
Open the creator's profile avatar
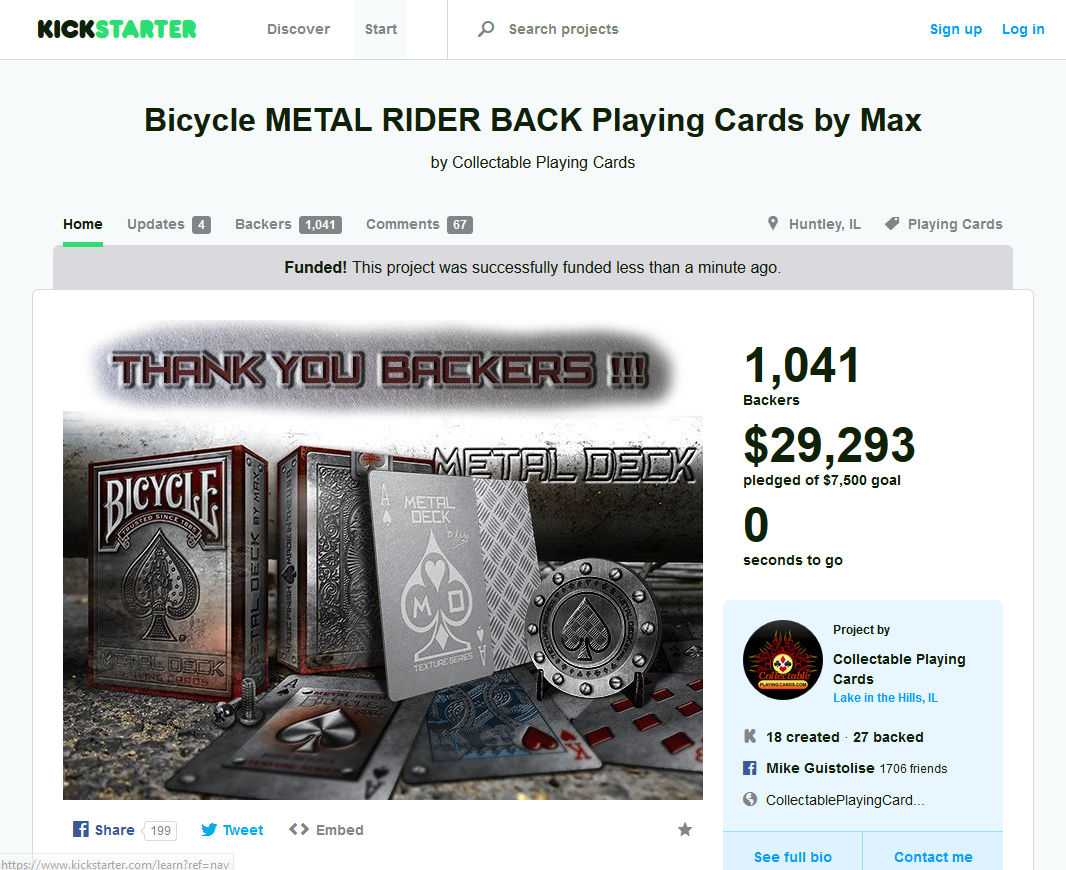[783, 660]
